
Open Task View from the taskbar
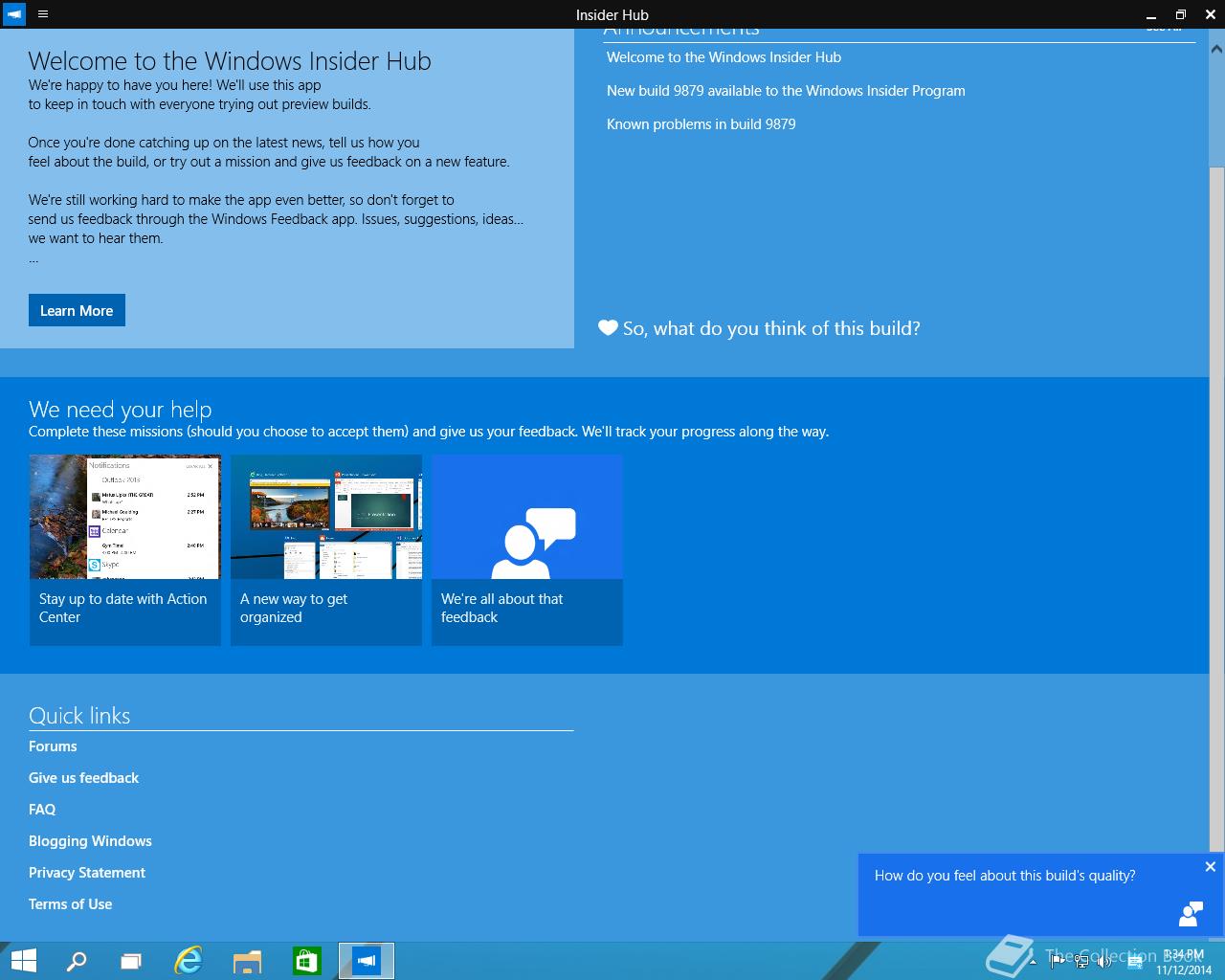(x=131, y=961)
